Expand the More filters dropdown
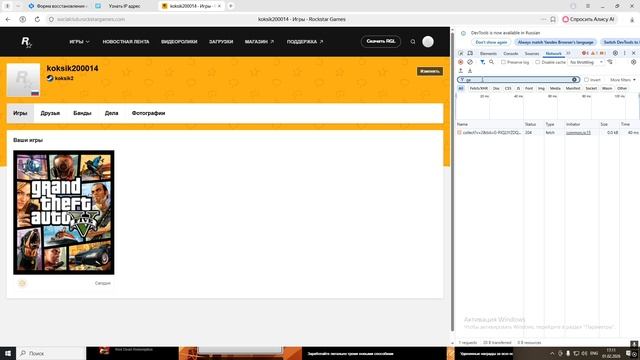This screenshot has height=360, width=640. 623,80
